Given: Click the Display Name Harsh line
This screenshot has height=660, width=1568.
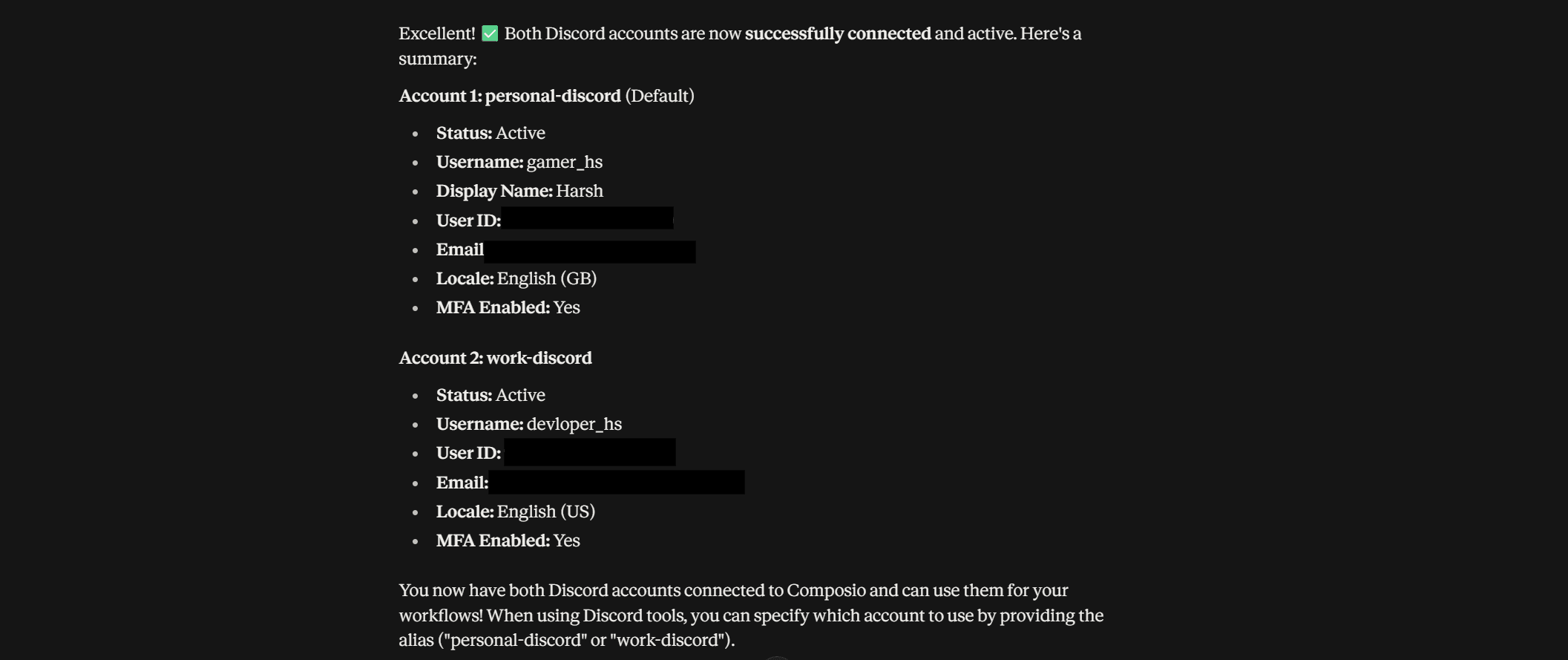Looking at the screenshot, I should 519,191.
